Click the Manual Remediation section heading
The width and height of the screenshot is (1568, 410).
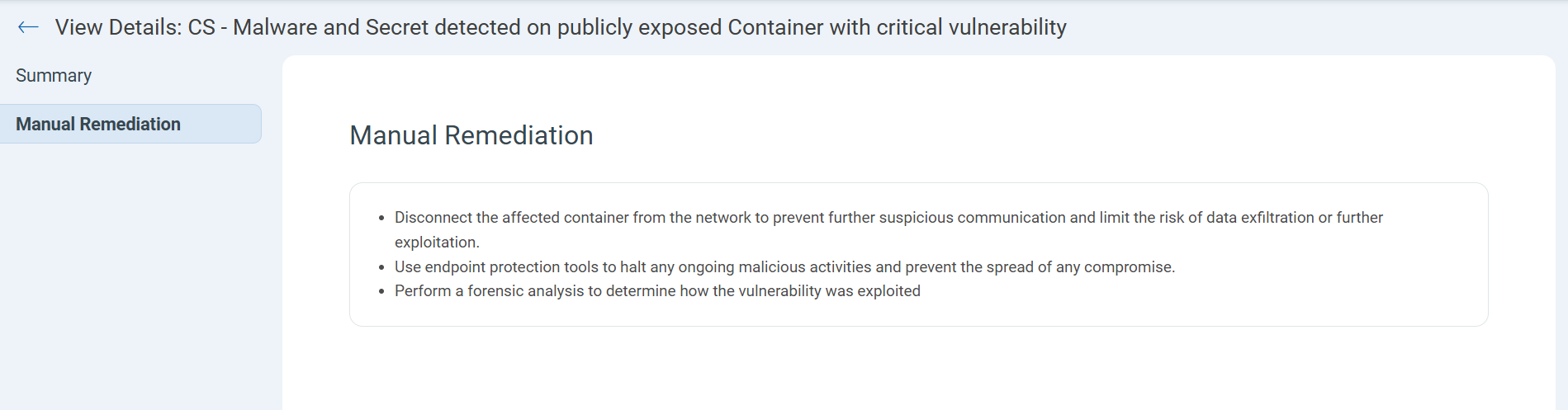471,135
